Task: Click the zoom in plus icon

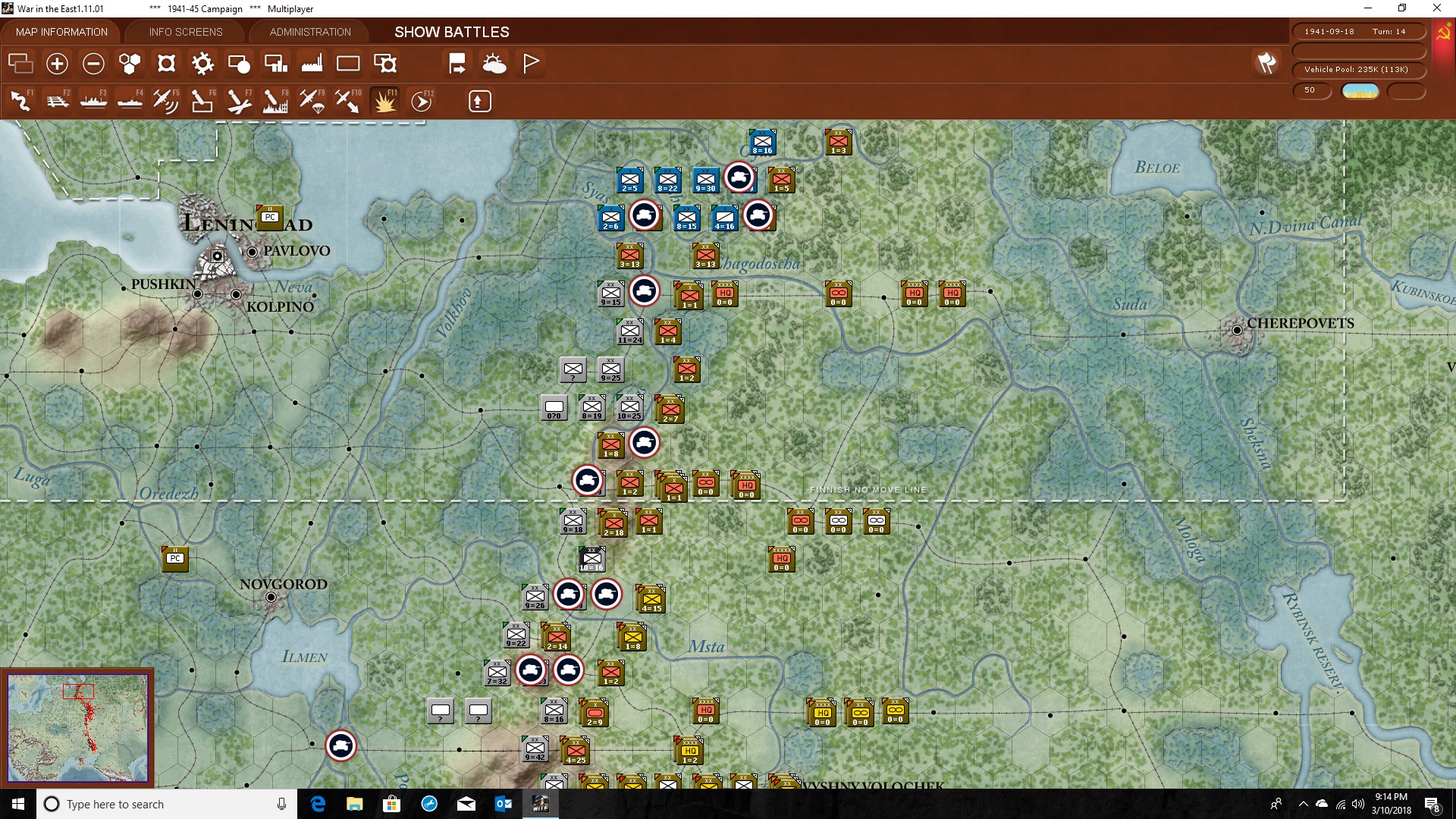Action: tap(57, 64)
